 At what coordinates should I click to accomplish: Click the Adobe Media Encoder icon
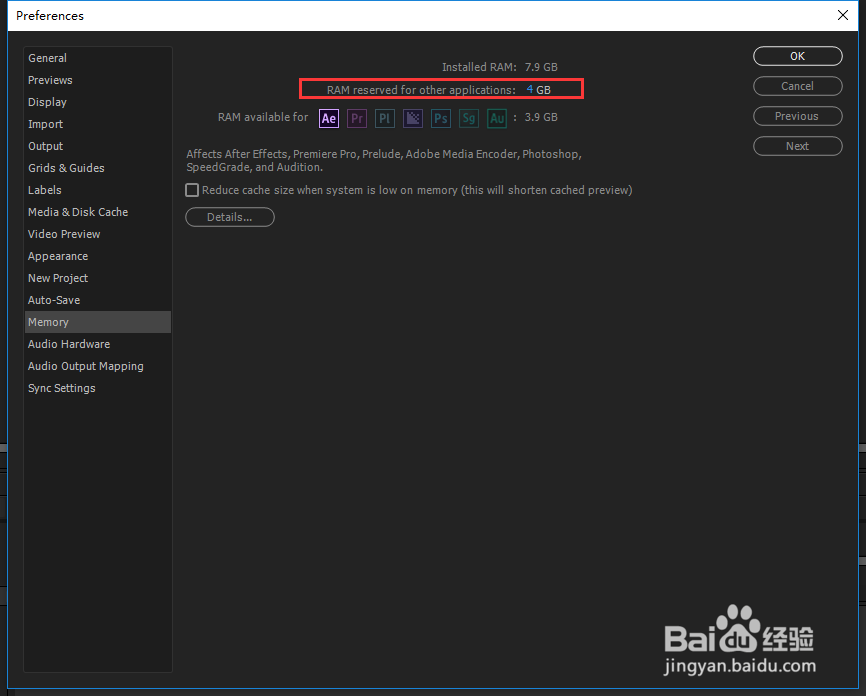coord(413,118)
